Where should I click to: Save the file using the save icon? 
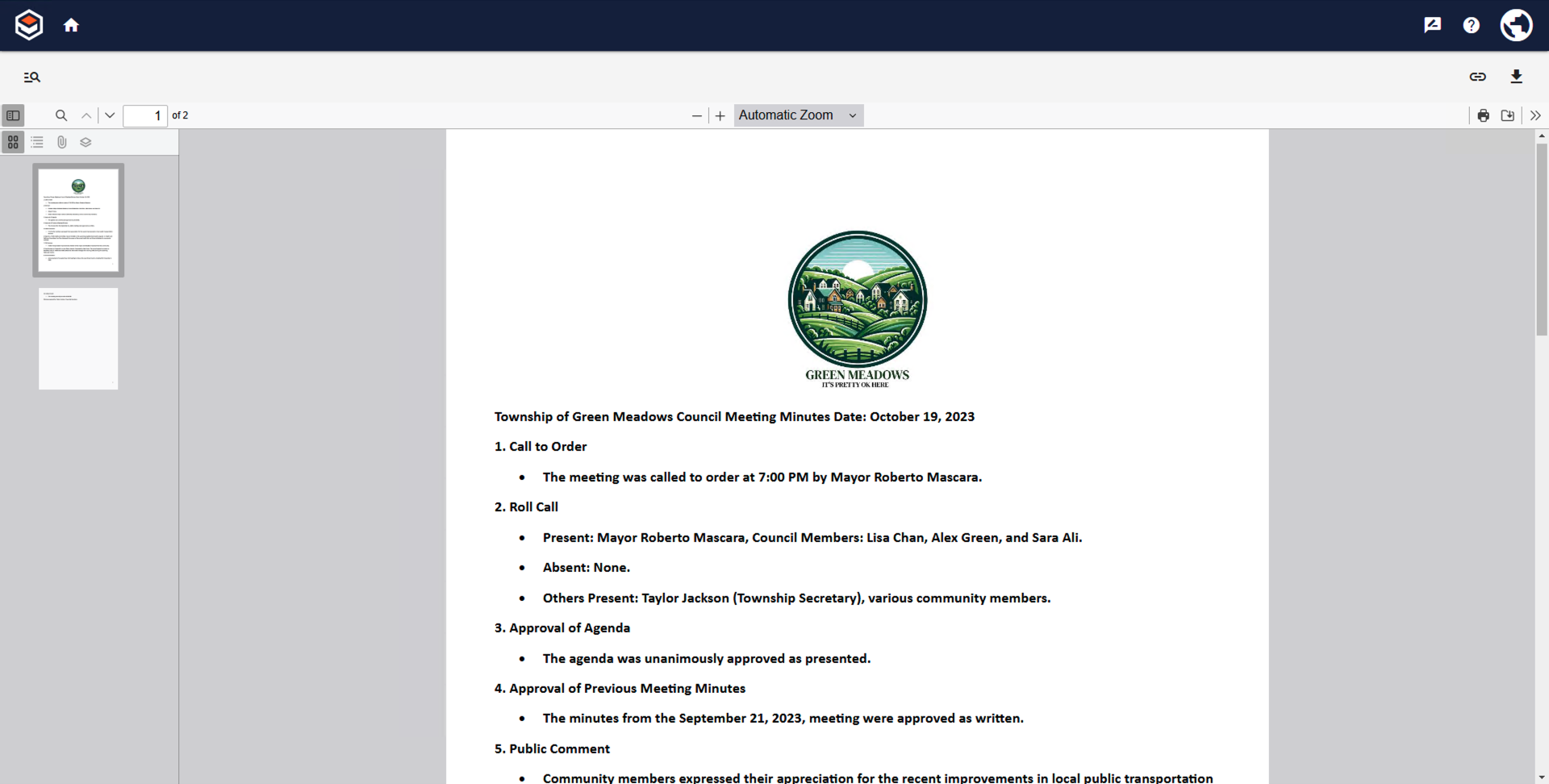click(1508, 115)
